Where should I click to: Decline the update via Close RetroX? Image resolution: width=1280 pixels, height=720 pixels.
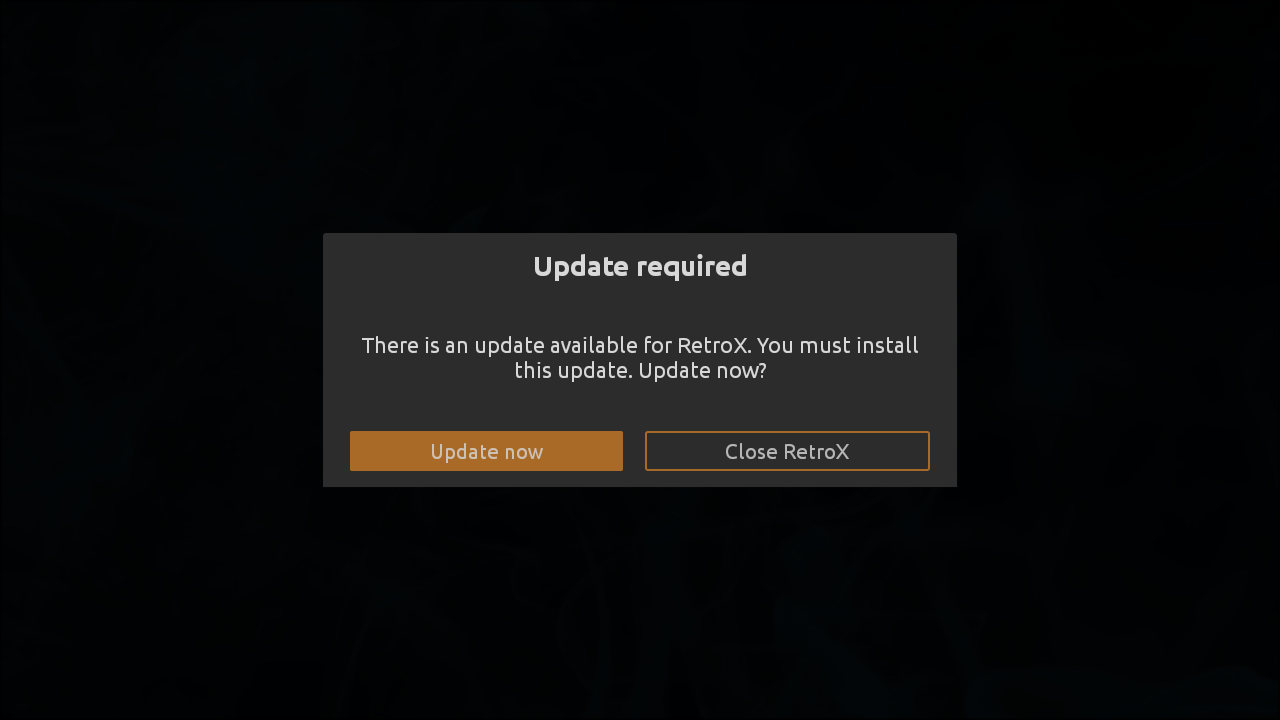787,451
